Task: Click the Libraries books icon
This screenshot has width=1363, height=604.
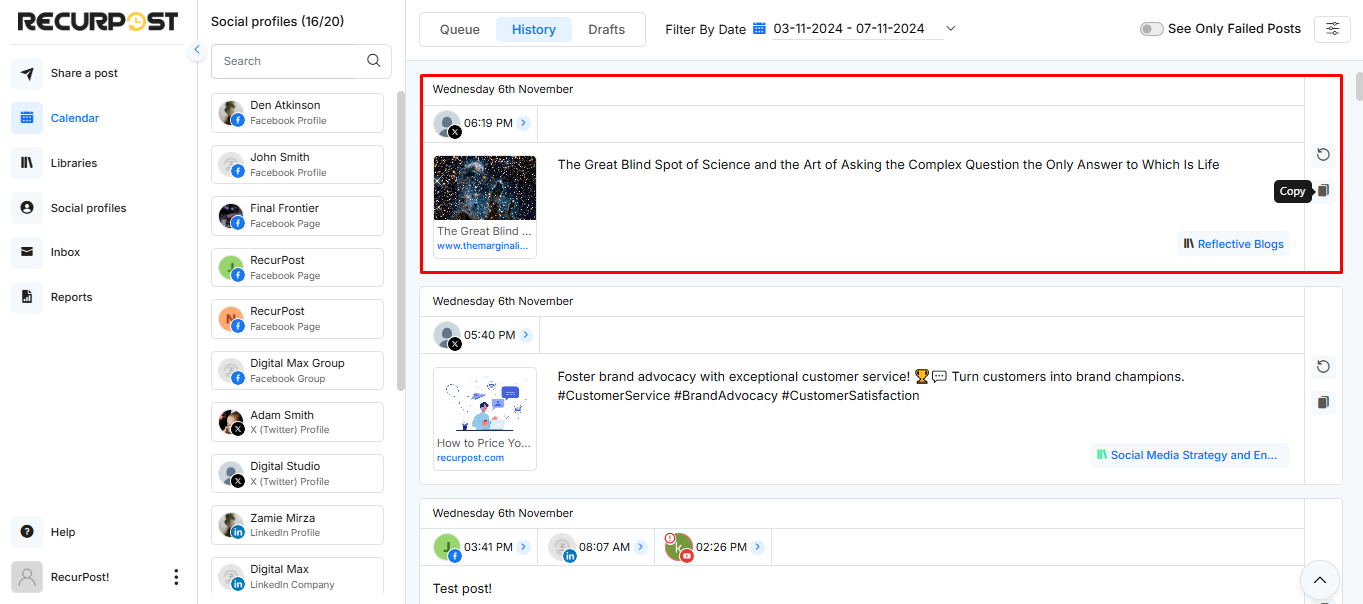Action: pyautogui.click(x=27, y=163)
